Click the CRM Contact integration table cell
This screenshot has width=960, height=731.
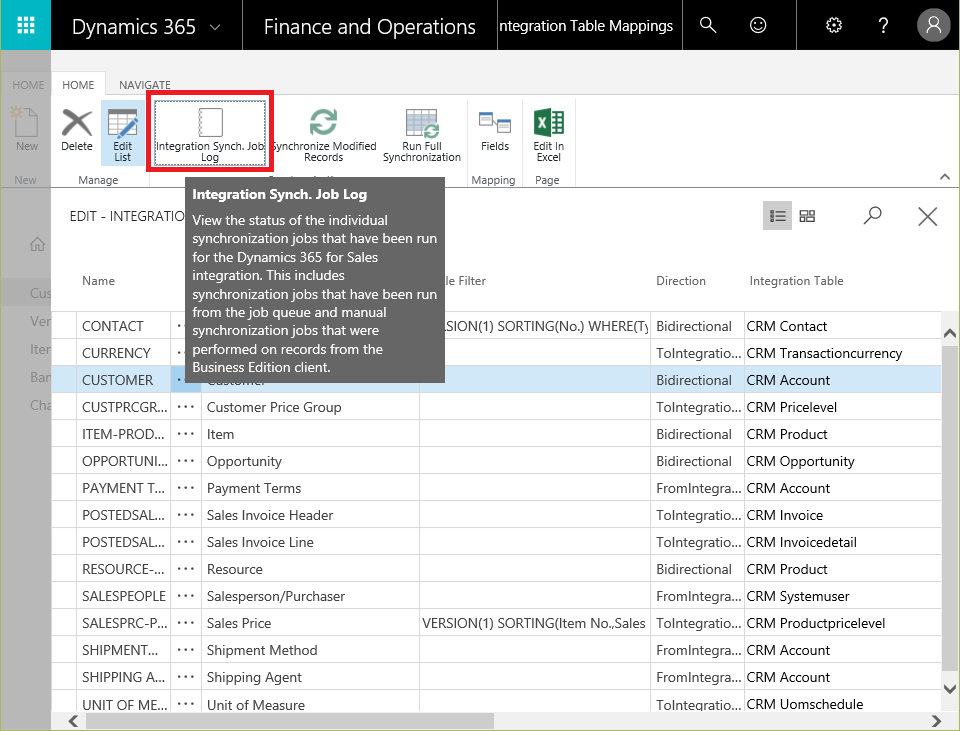[x=842, y=326]
